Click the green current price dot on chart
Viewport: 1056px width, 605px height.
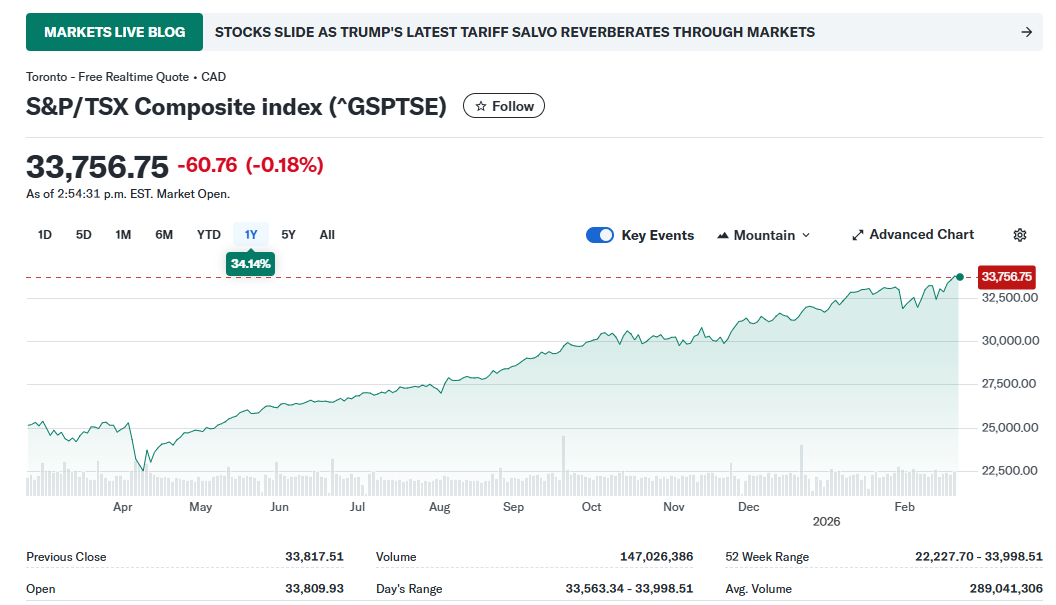(x=960, y=277)
